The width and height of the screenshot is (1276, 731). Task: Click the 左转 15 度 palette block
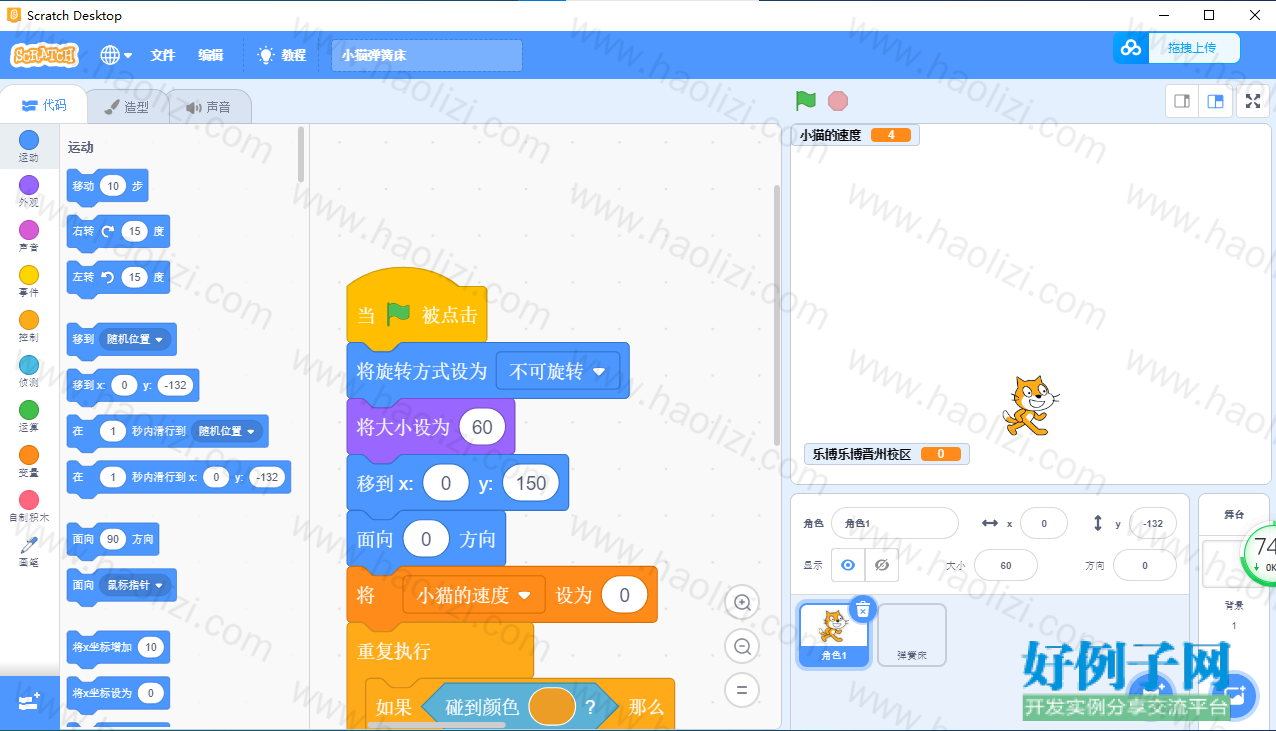(117, 277)
